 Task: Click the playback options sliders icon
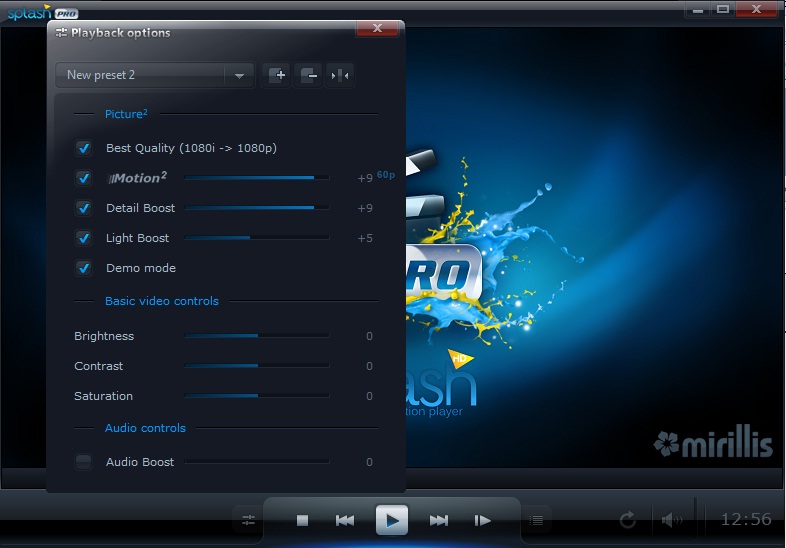[x=248, y=520]
